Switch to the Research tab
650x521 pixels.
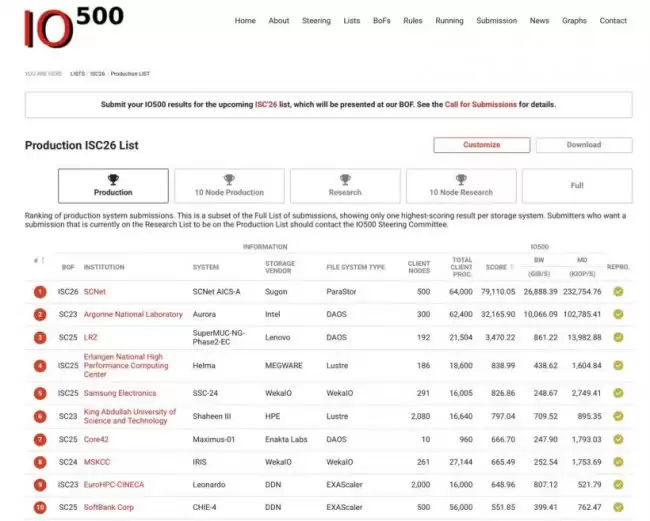(345, 186)
